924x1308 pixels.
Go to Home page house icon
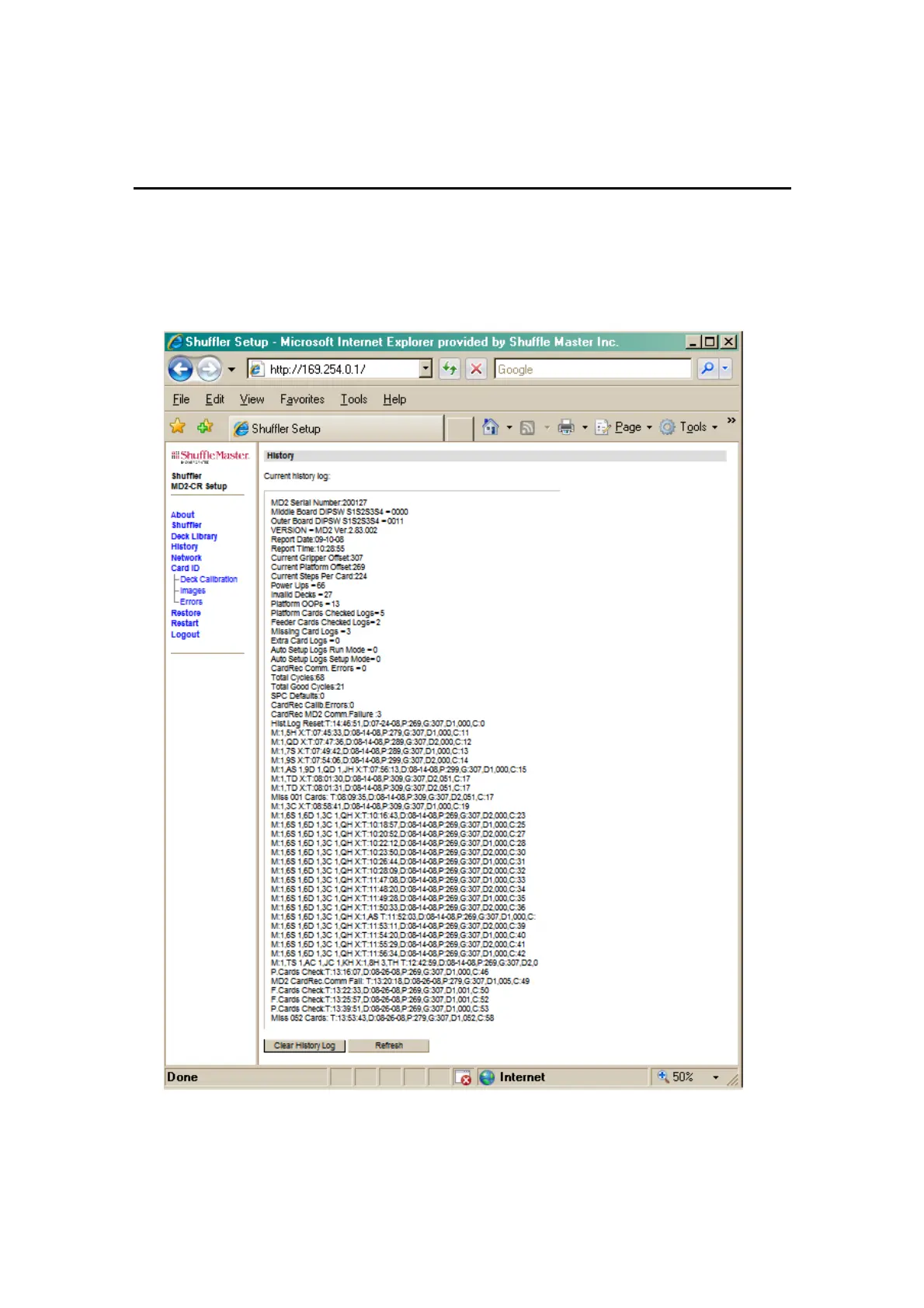(x=490, y=427)
